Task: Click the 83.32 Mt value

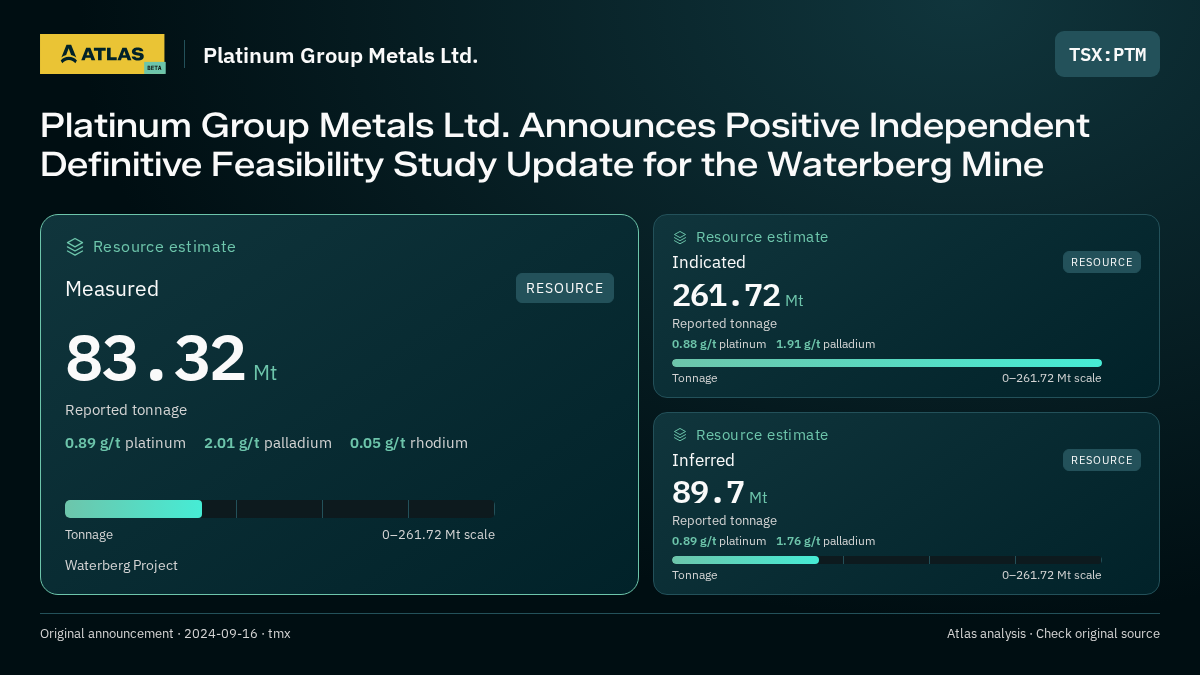Action: 171,359
